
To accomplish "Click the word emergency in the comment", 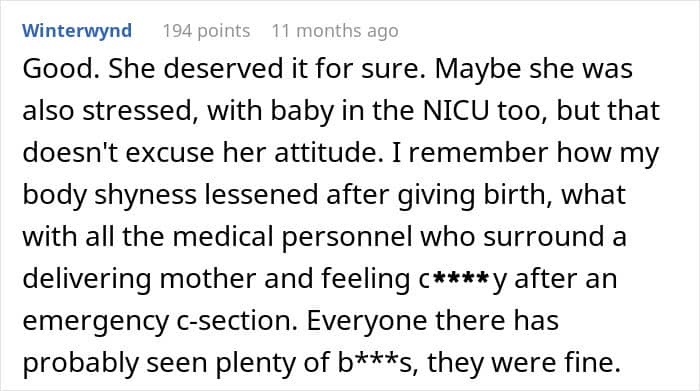I will point(96,320).
